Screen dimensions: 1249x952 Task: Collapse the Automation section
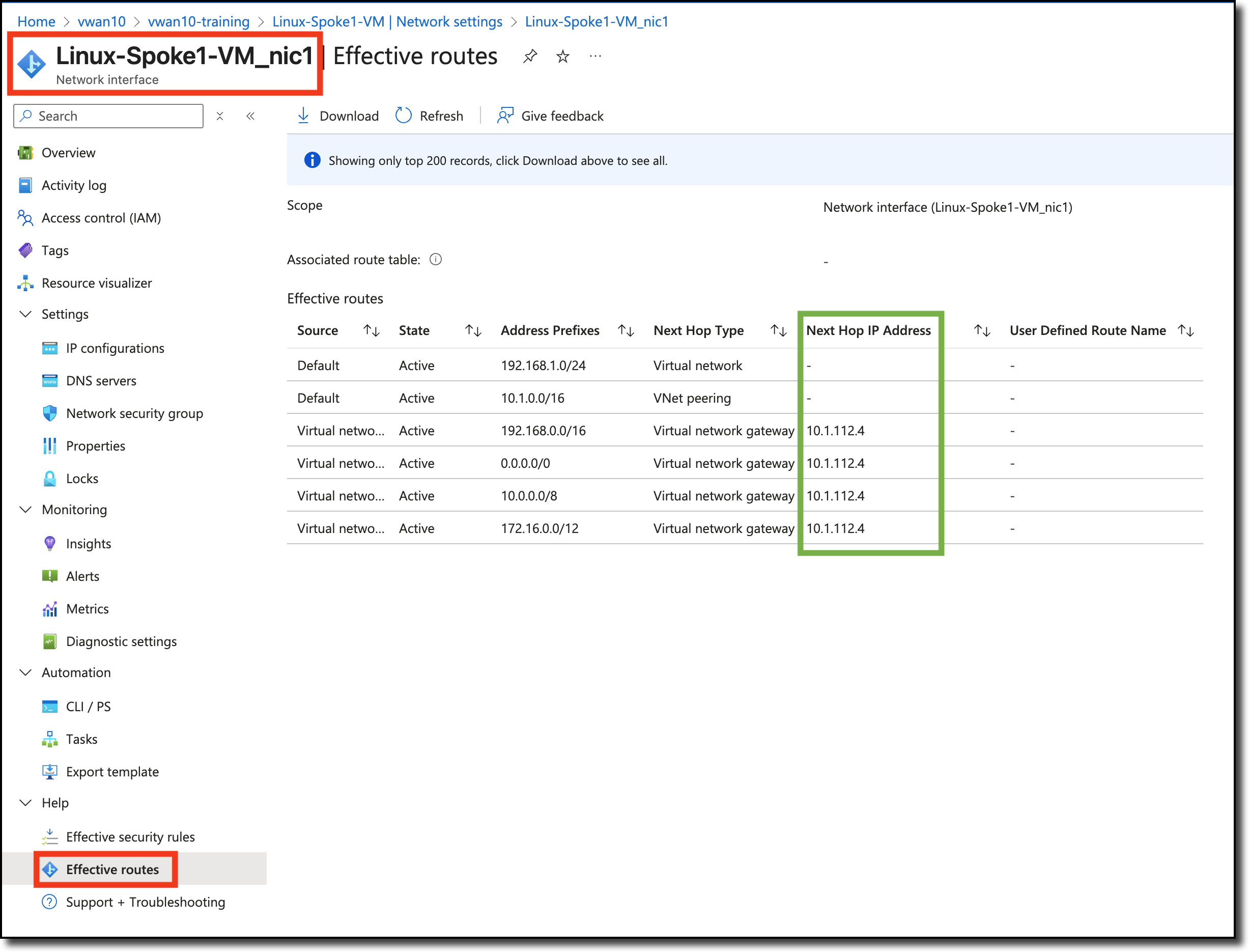point(25,672)
